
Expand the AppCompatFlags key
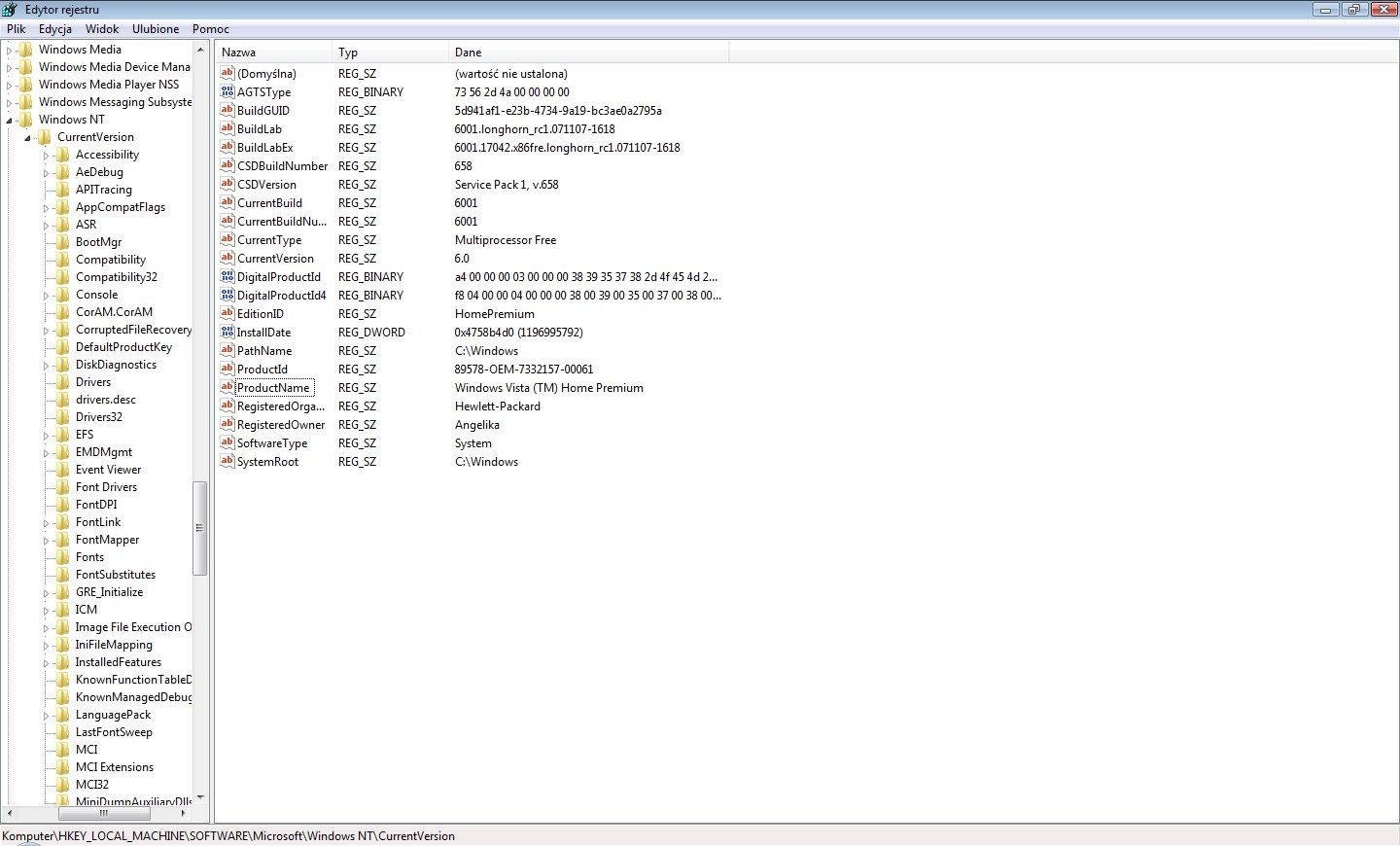[46, 208]
